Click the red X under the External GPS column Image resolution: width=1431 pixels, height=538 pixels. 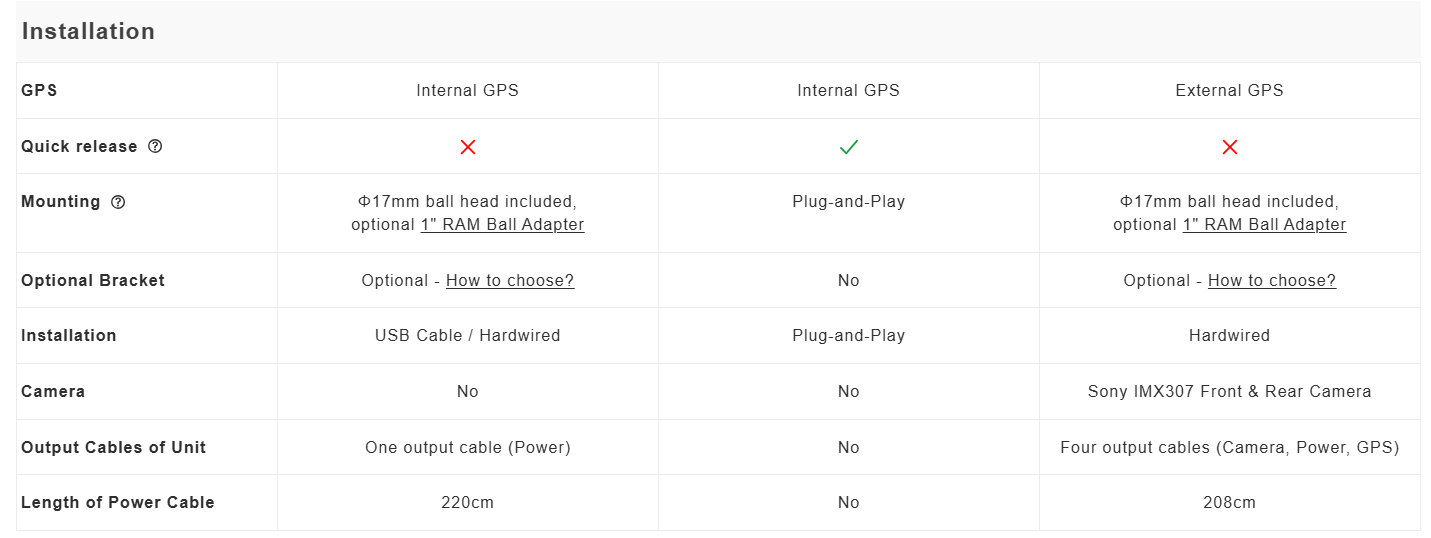(1229, 147)
